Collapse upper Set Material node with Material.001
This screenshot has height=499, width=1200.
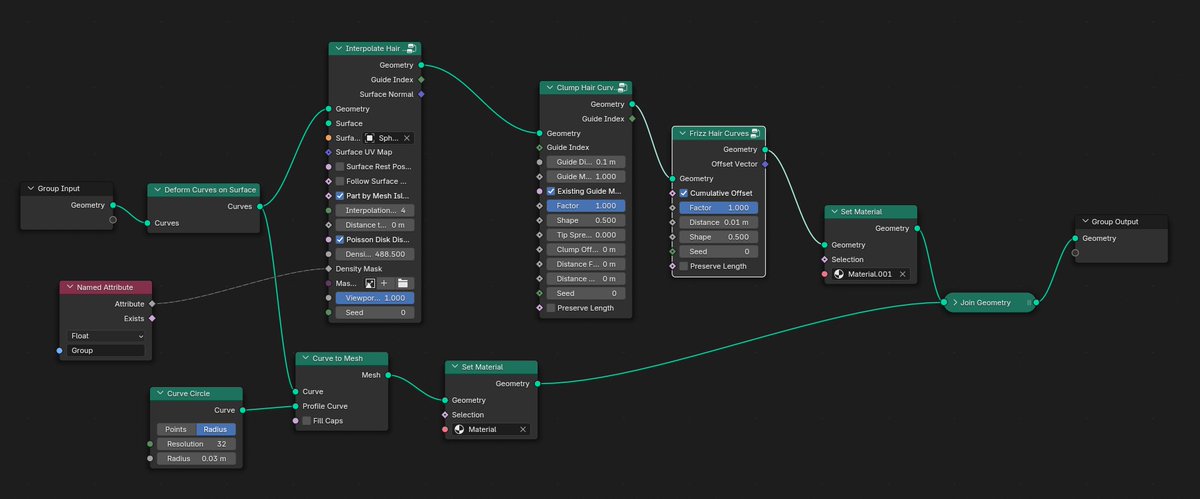834,212
